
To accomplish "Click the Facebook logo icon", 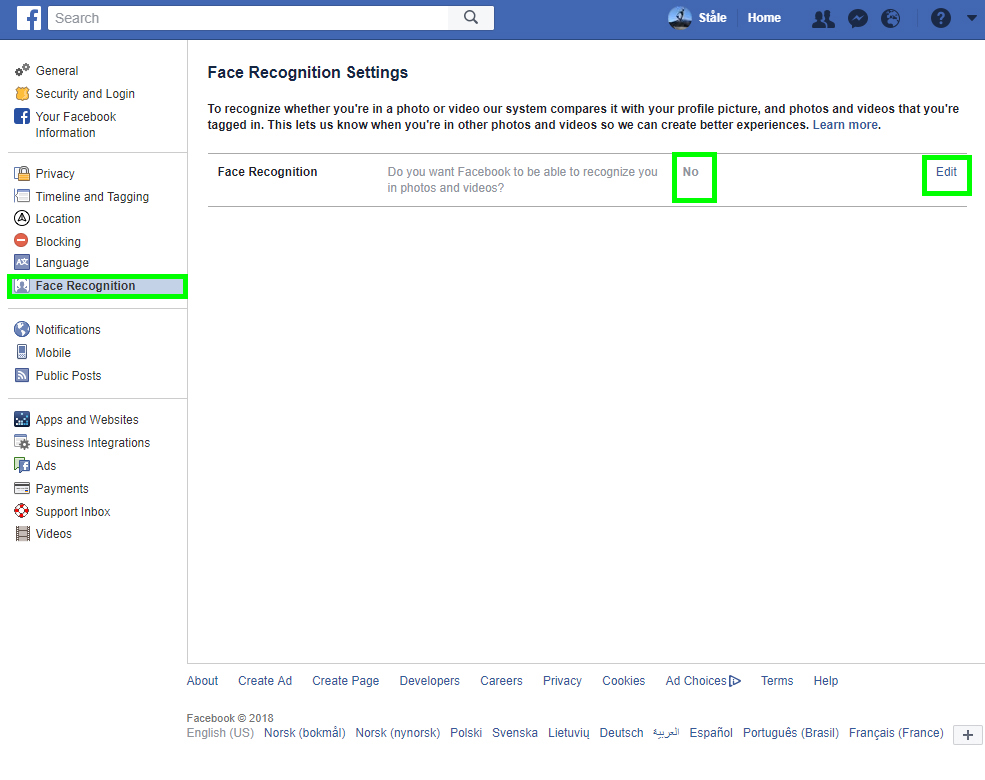I will [29, 18].
